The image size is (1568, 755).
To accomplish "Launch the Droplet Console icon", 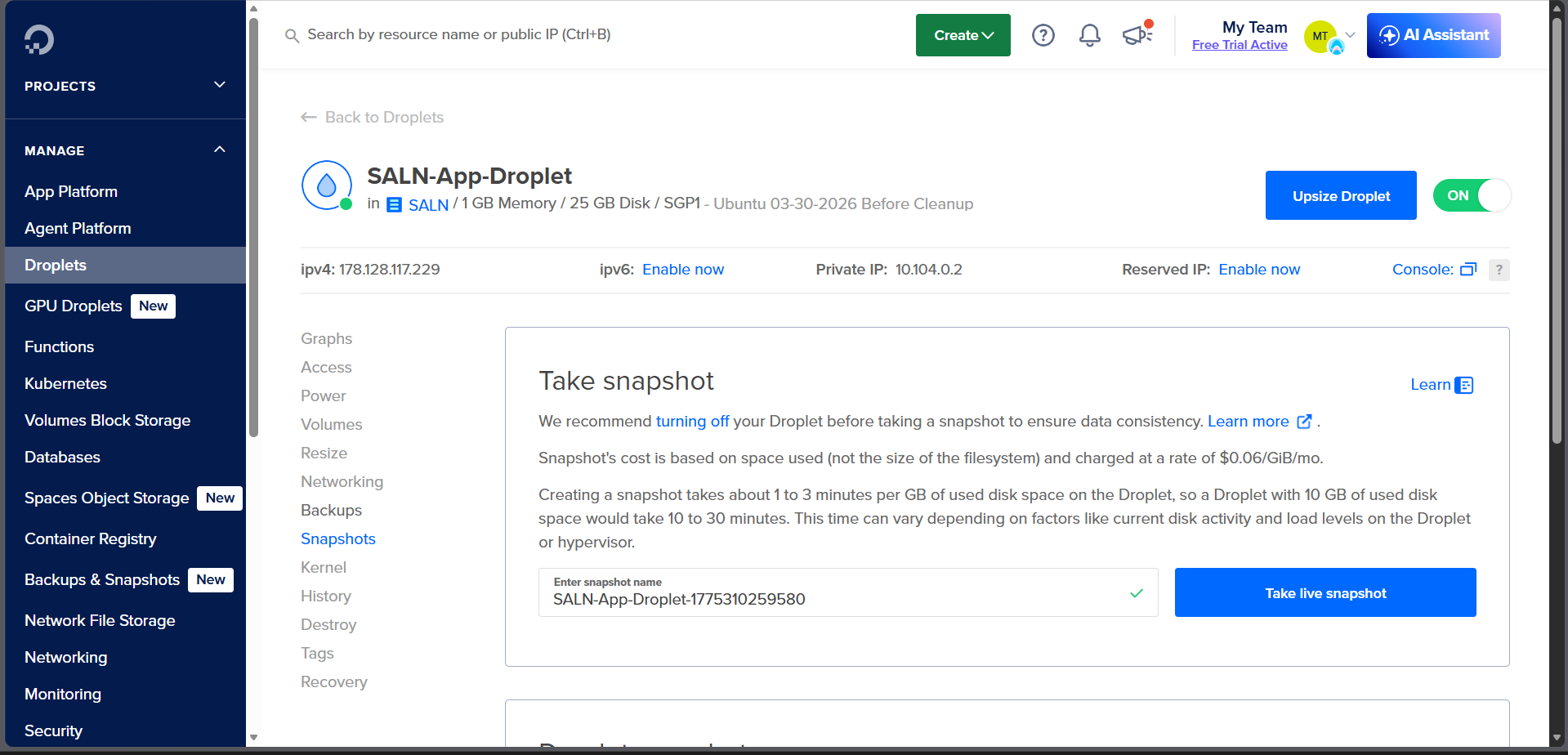I will (1469, 269).
